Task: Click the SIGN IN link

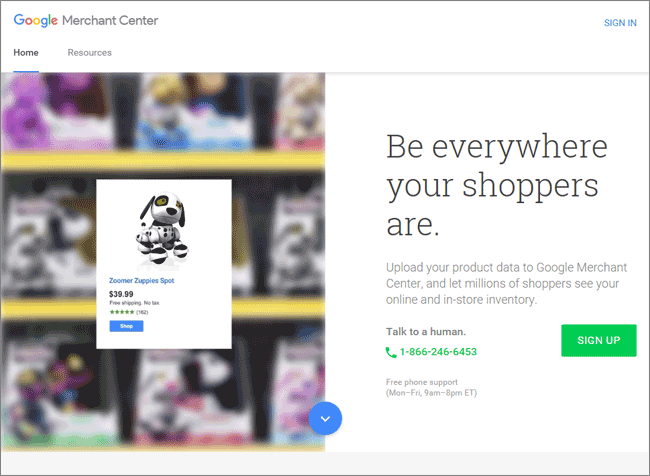Action: (620, 23)
